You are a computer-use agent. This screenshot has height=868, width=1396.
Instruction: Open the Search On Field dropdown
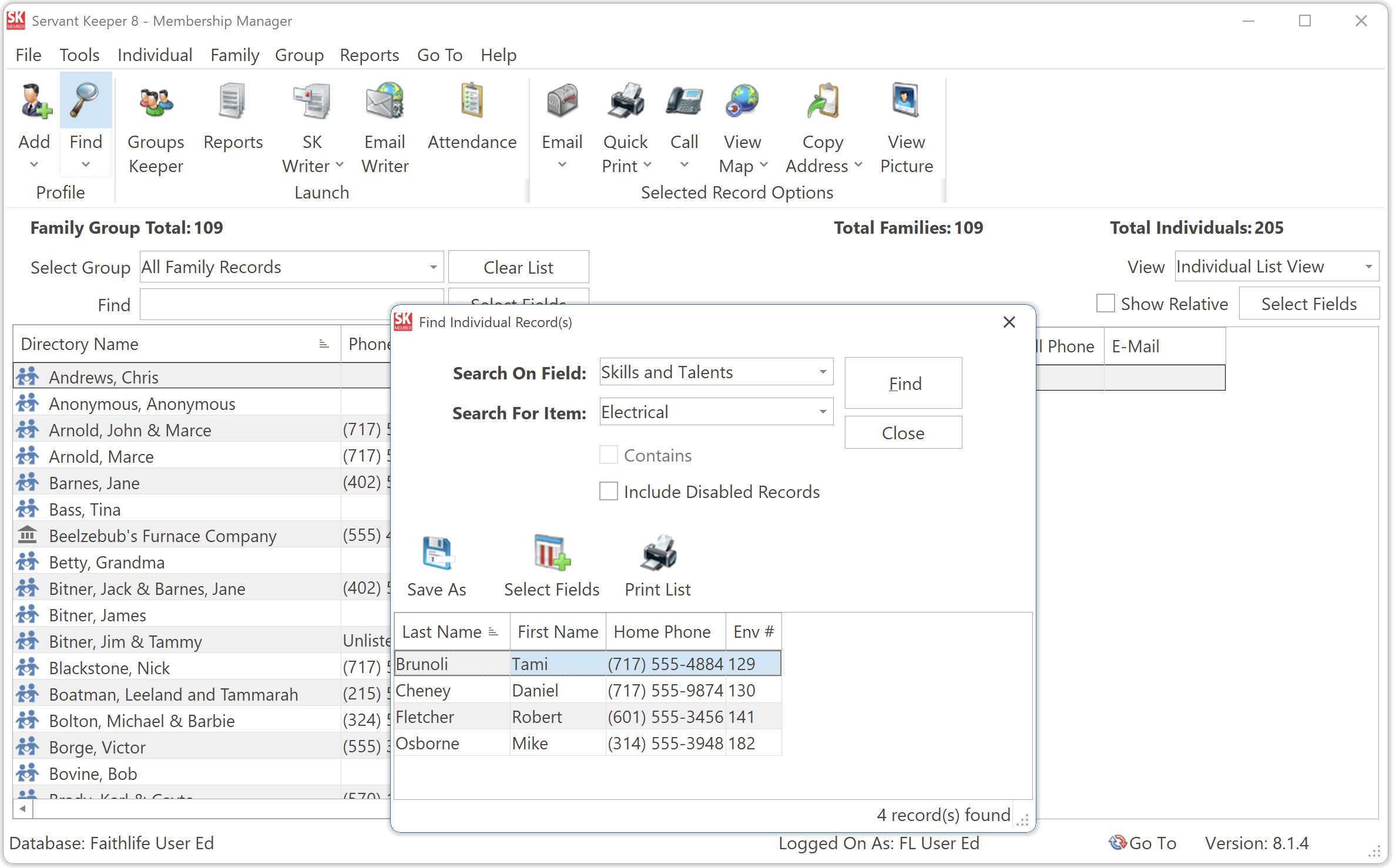pyautogui.click(x=822, y=372)
